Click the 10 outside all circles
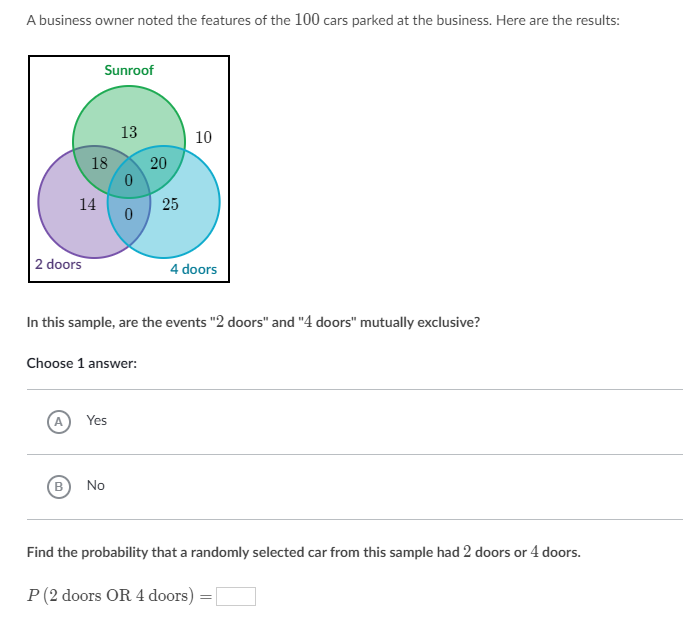The image size is (700, 631). click(204, 137)
